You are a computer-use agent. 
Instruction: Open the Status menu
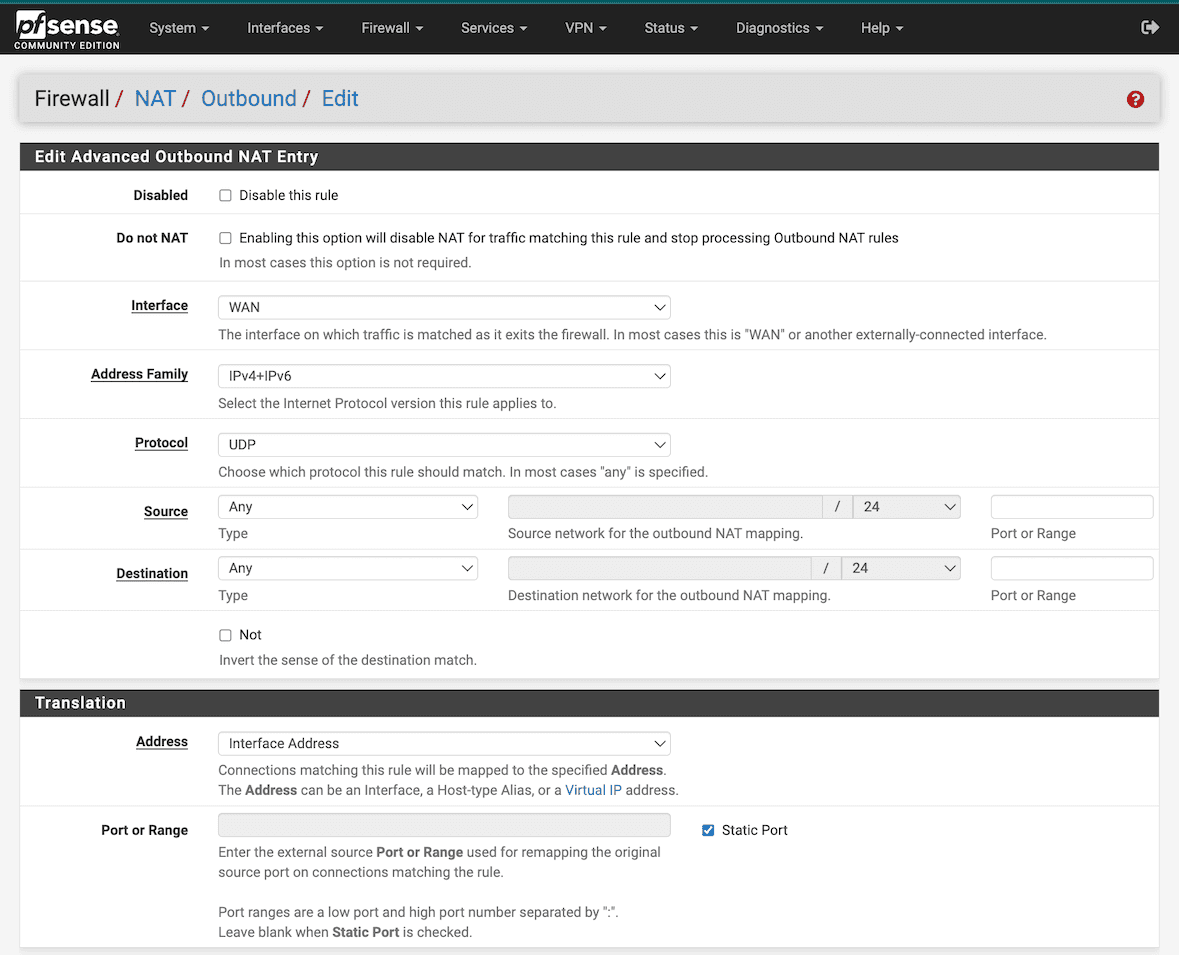tap(669, 27)
